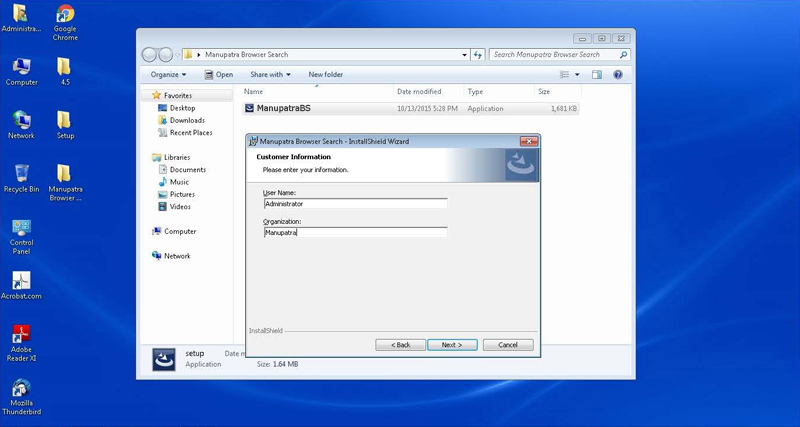Cancel the InstallShield wizard
800x427 pixels.
tap(508, 345)
